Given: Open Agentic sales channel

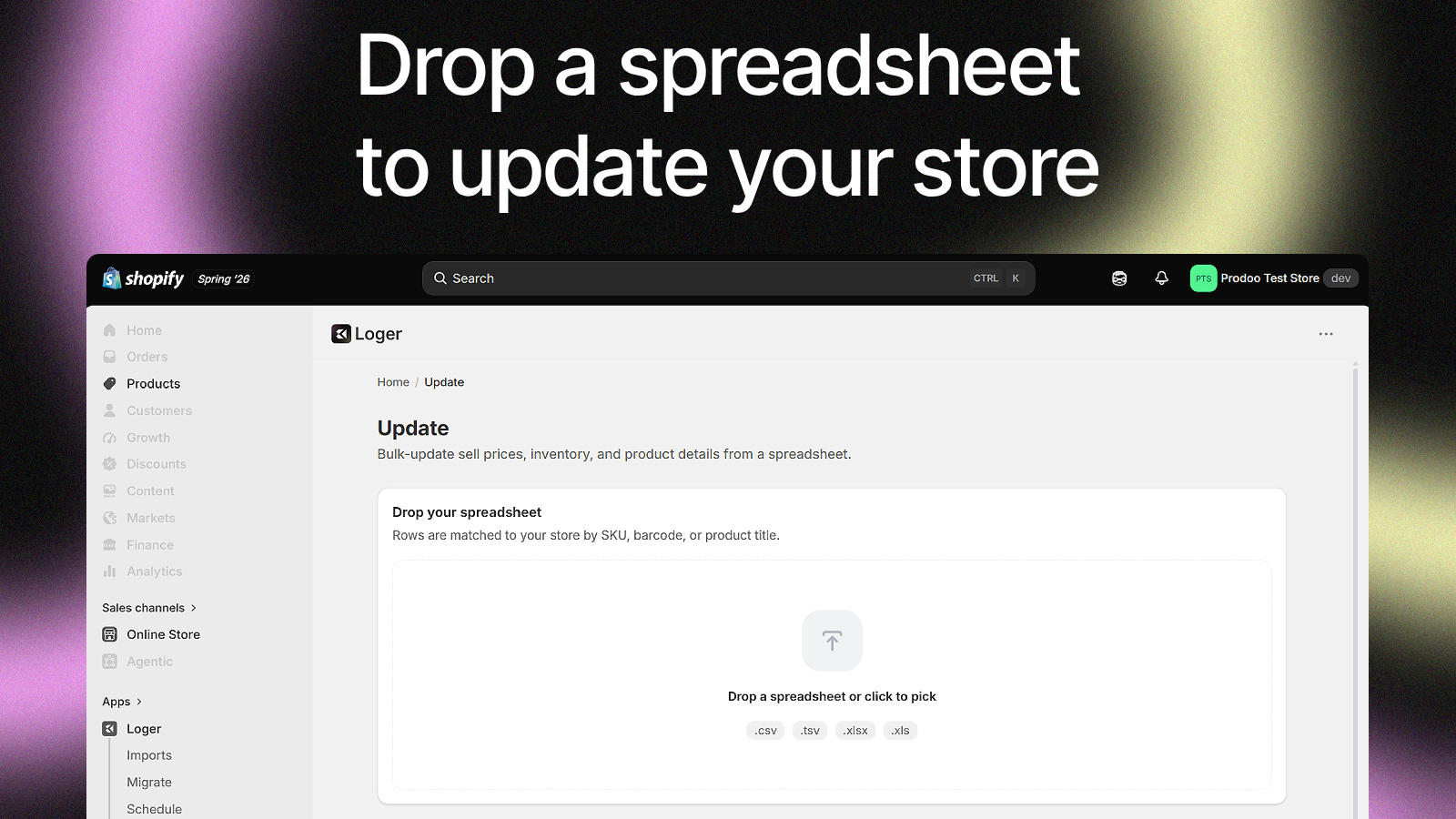Looking at the screenshot, I should [149, 662].
